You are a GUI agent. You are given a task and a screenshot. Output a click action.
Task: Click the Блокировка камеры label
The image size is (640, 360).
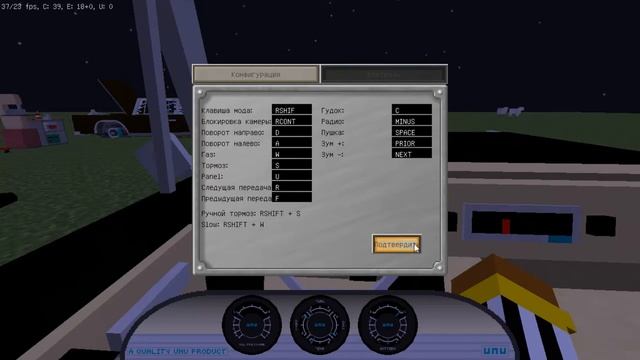pos(236,122)
